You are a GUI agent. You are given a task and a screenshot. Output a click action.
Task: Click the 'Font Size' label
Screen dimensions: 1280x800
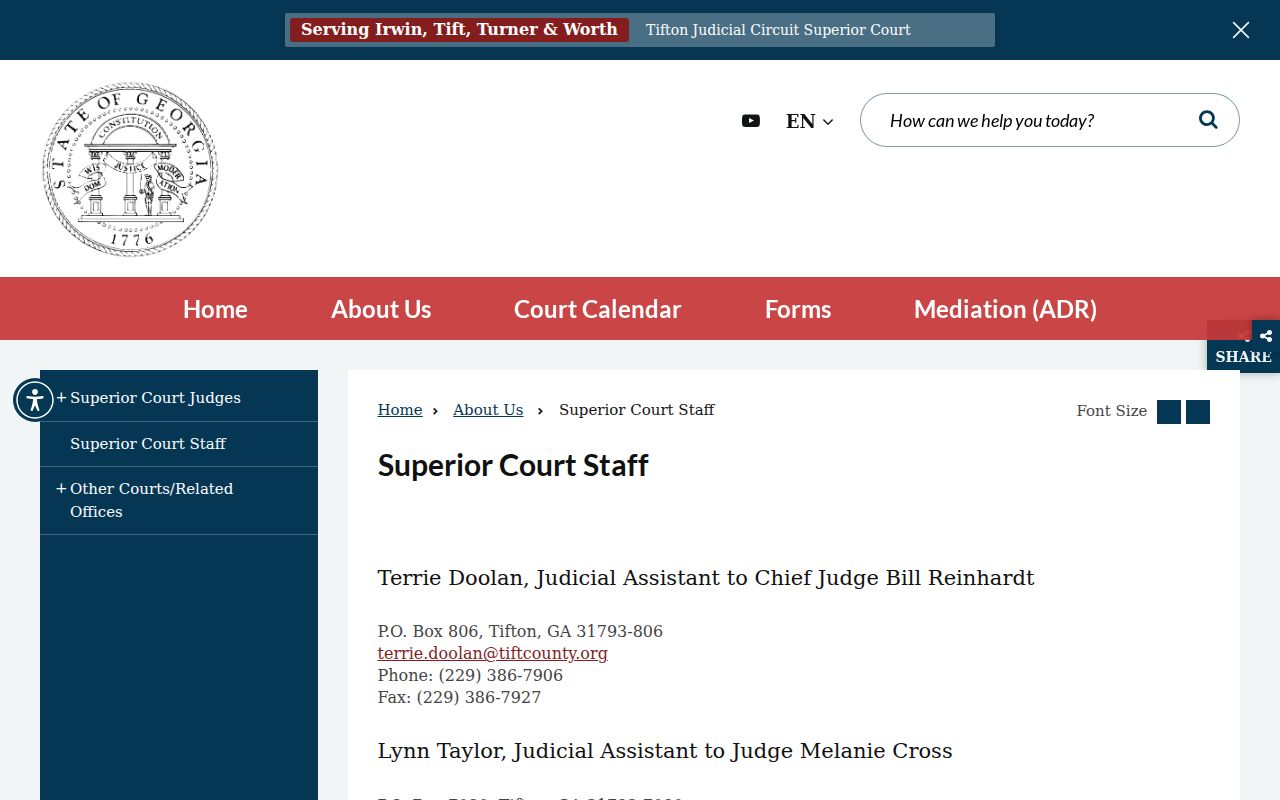pos(1111,411)
